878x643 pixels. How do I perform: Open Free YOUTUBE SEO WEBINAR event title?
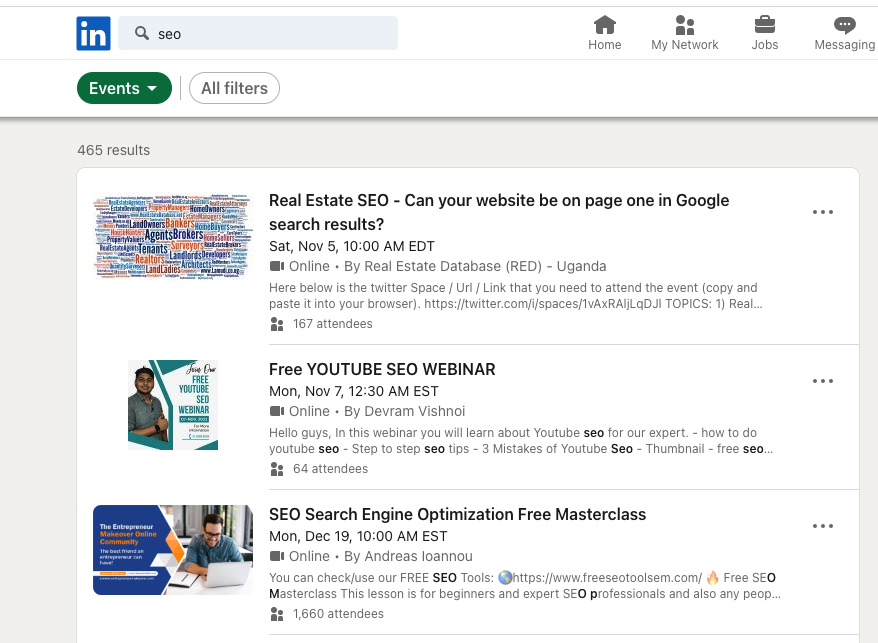382,369
